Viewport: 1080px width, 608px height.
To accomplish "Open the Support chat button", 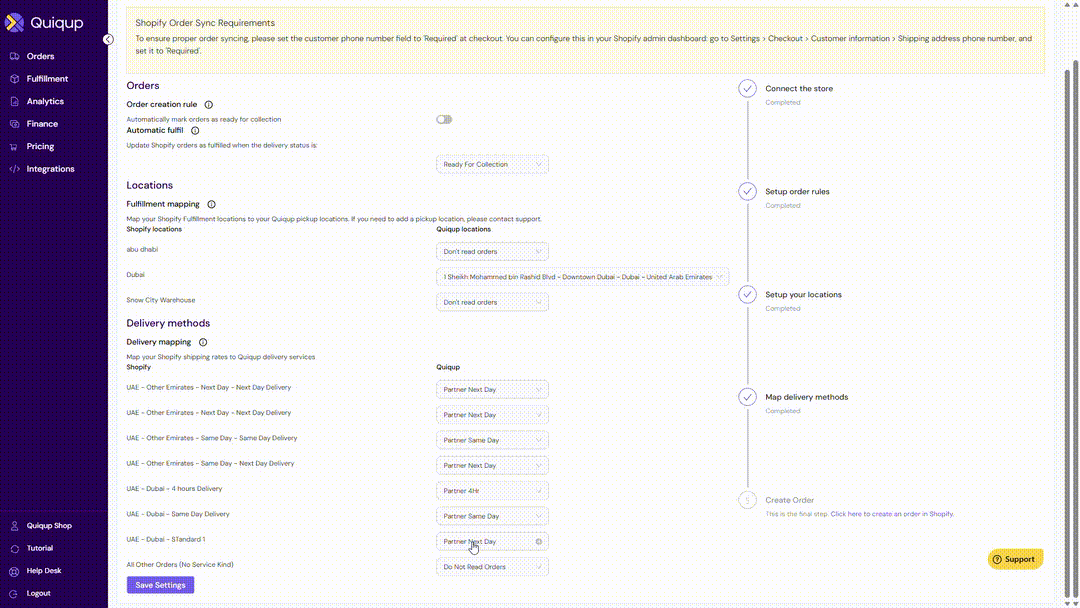I will [1015, 560].
